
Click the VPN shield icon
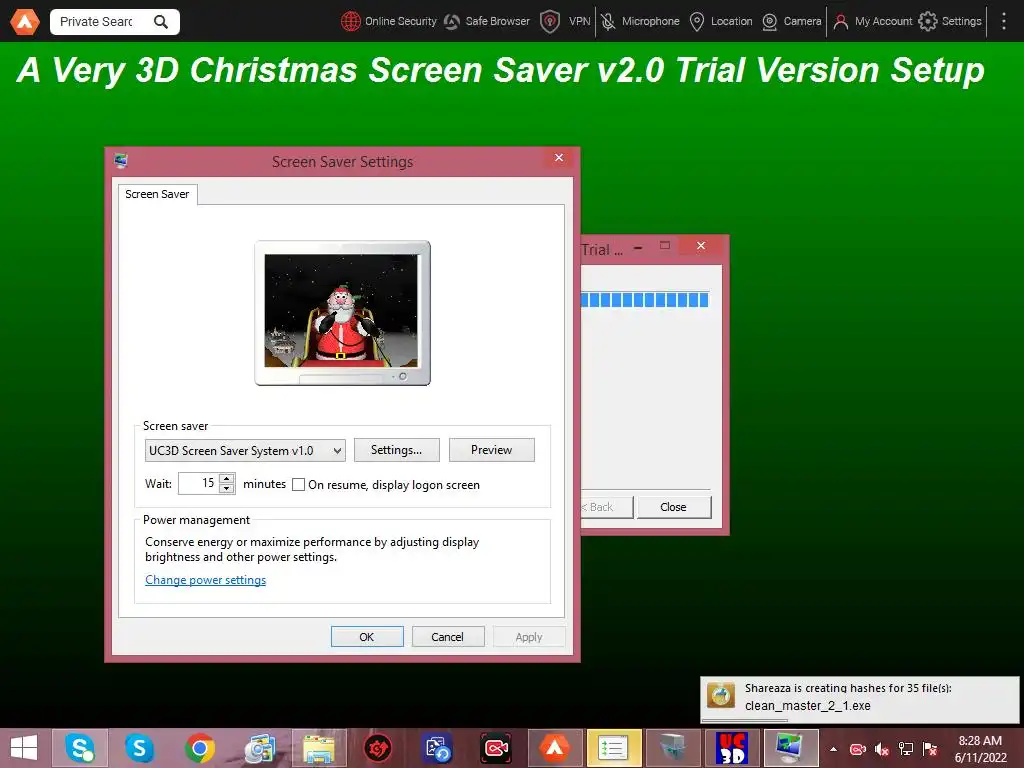click(550, 22)
